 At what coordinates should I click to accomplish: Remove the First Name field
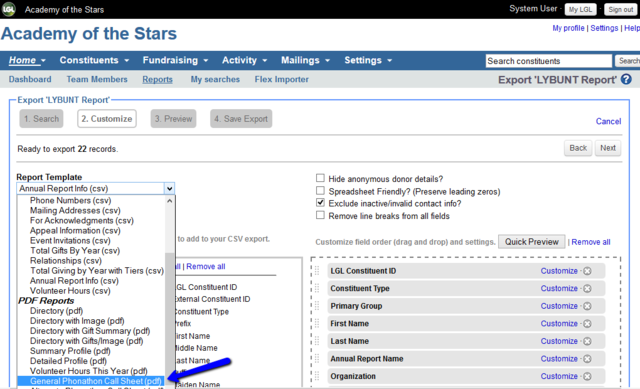[587, 324]
